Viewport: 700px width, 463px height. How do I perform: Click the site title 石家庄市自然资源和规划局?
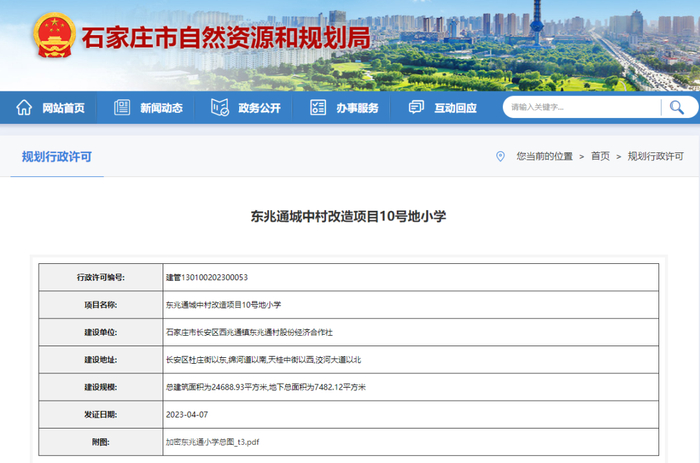[x=226, y=38]
